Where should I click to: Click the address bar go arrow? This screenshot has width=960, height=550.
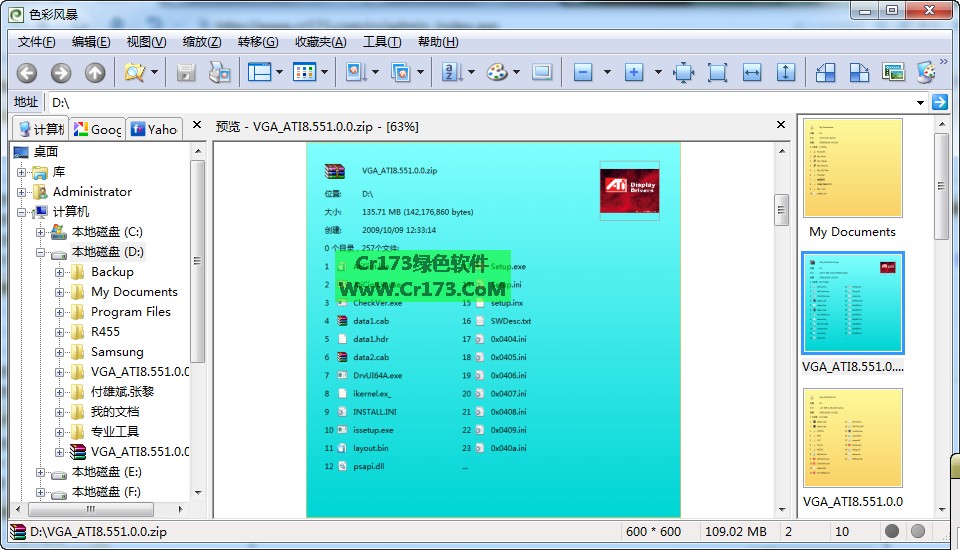coord(939,102)
